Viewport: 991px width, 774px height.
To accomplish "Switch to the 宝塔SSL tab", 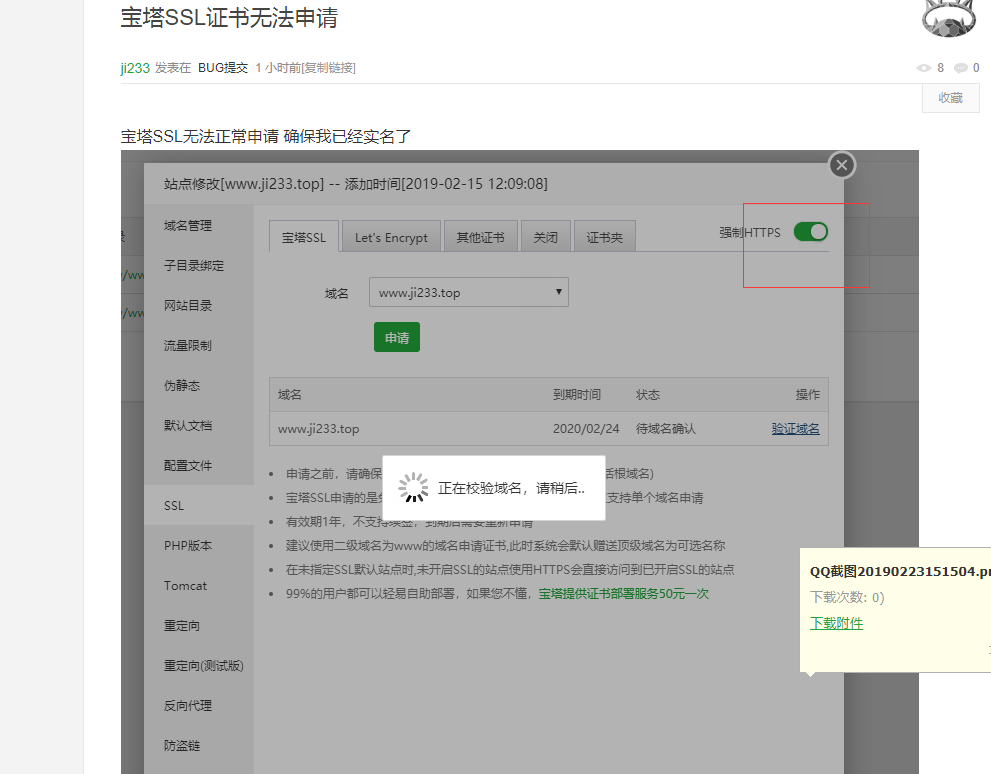I will click(304, 237).
